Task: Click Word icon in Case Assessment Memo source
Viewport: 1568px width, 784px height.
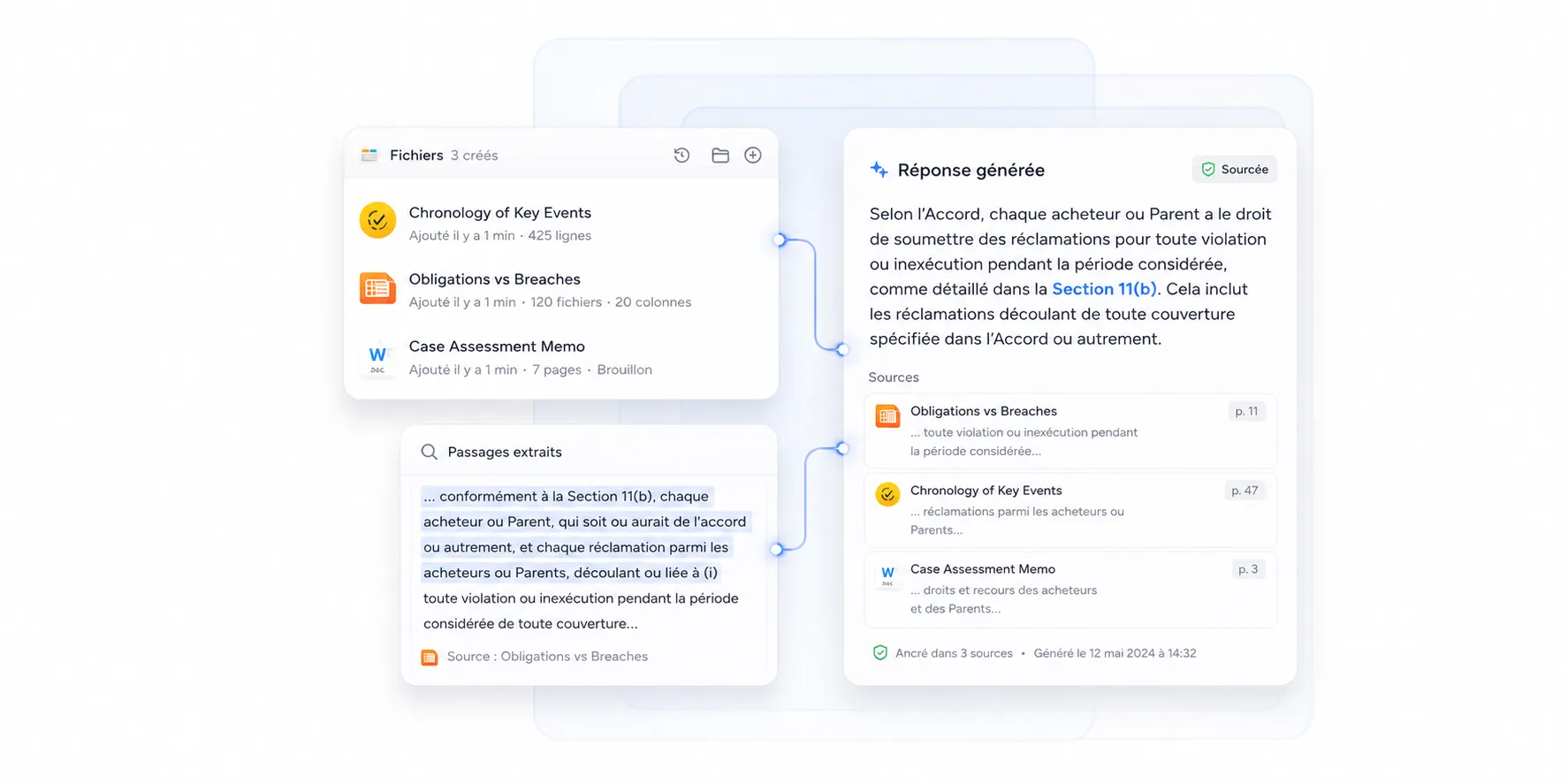Action: click(887, 575)
